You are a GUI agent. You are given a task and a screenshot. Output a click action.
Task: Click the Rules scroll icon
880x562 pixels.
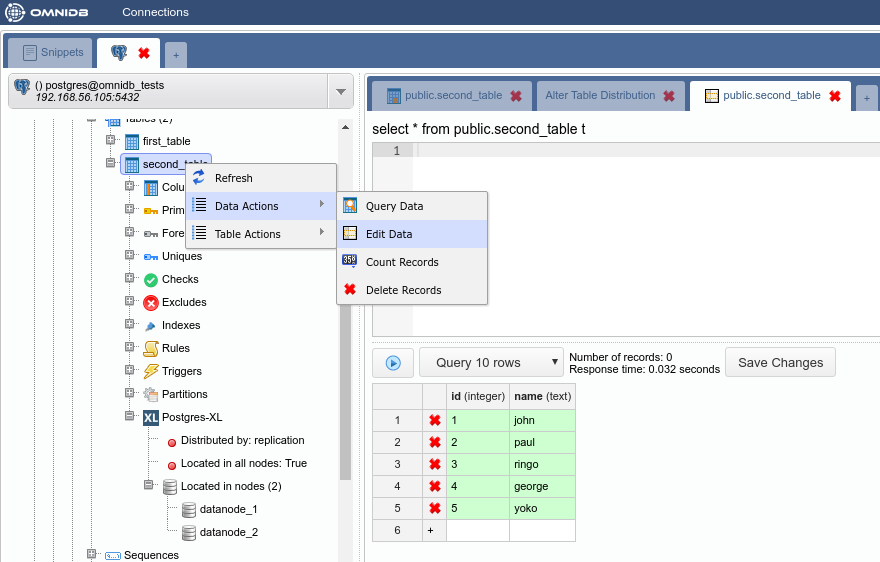pyautogui.click(x=151, y=348)
